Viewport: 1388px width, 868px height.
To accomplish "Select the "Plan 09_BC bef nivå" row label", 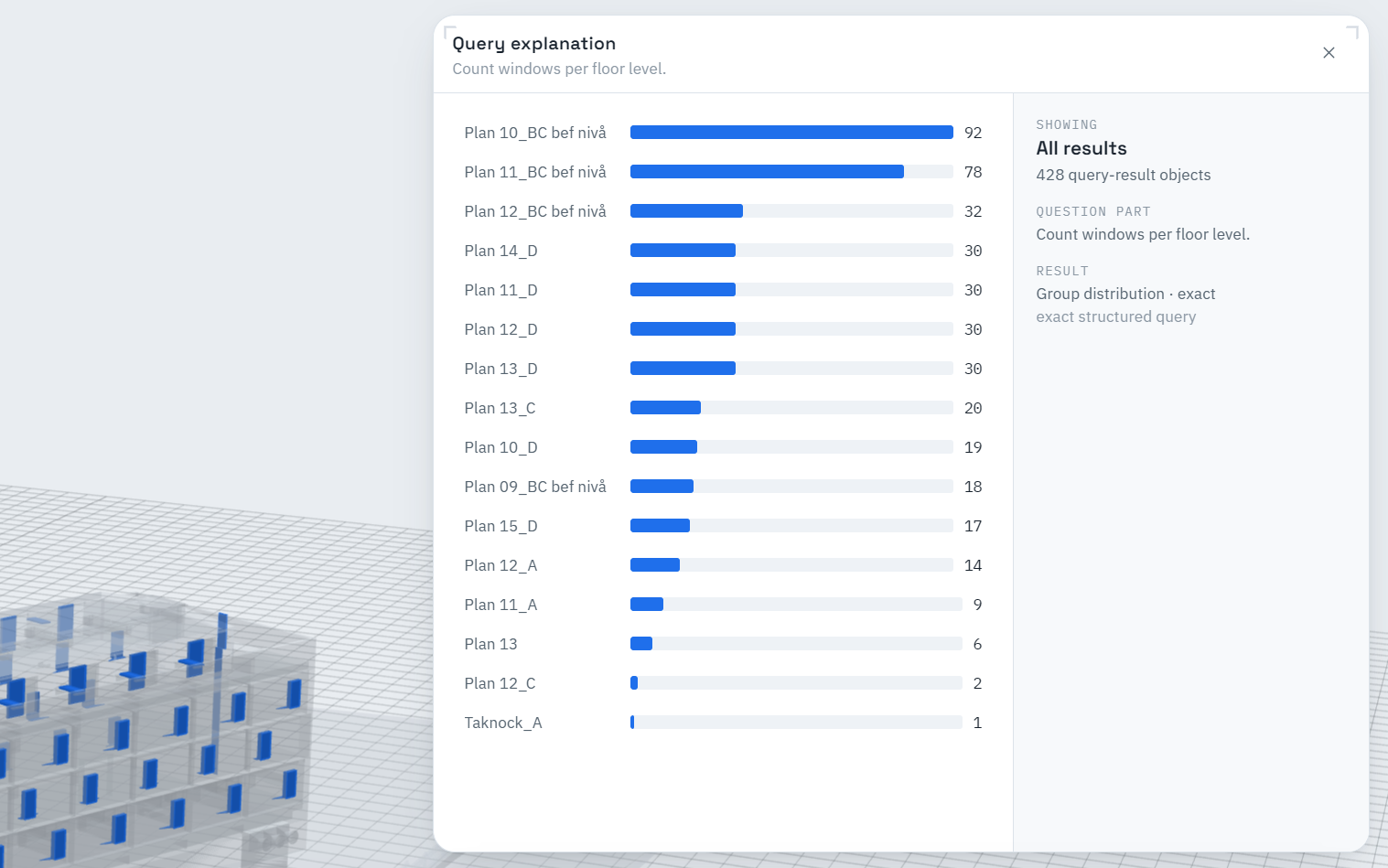I will click(535, 487).
